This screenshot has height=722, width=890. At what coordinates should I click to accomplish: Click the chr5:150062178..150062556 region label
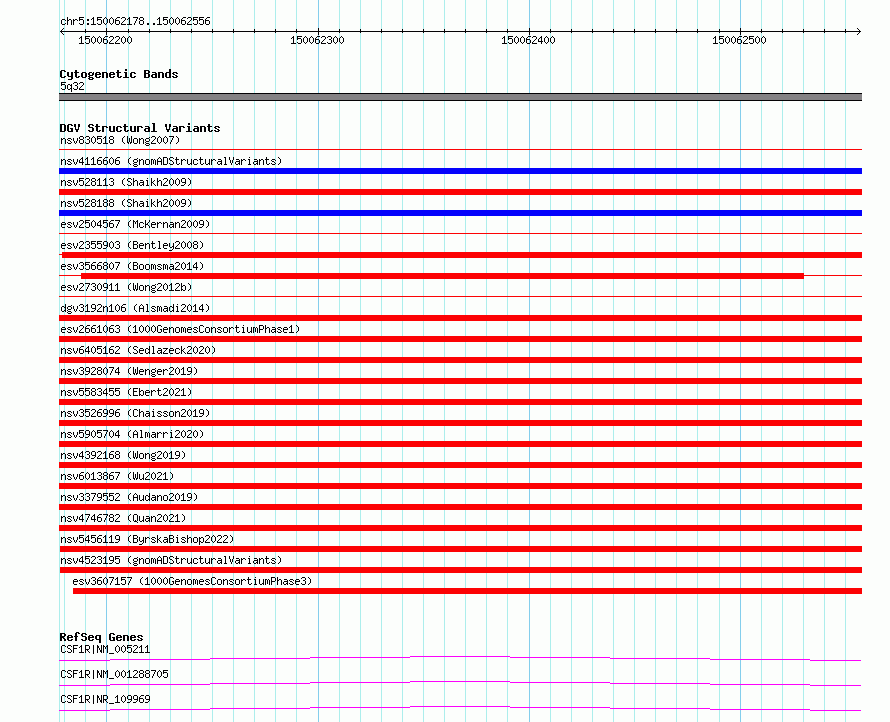[x=135, y=22]
